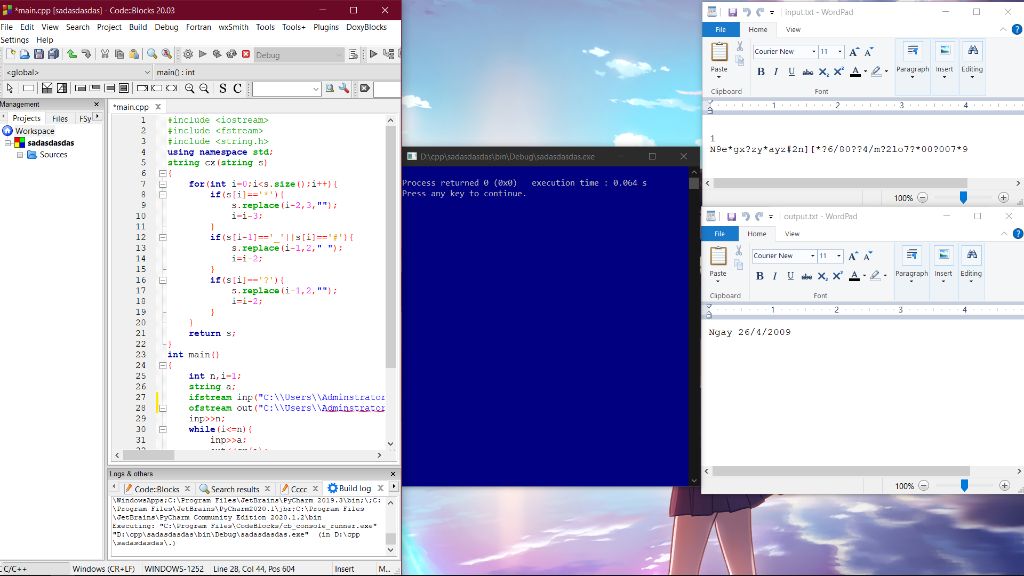Screen dimensions: 1024x576
Task: Open the Build menu in Code::Blocks
Action: tap(138, 27)
